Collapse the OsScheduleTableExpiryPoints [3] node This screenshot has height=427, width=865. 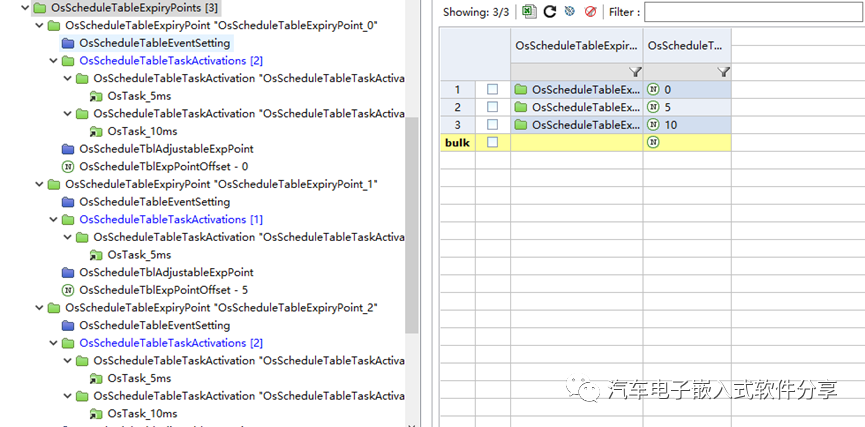(25, 8)
